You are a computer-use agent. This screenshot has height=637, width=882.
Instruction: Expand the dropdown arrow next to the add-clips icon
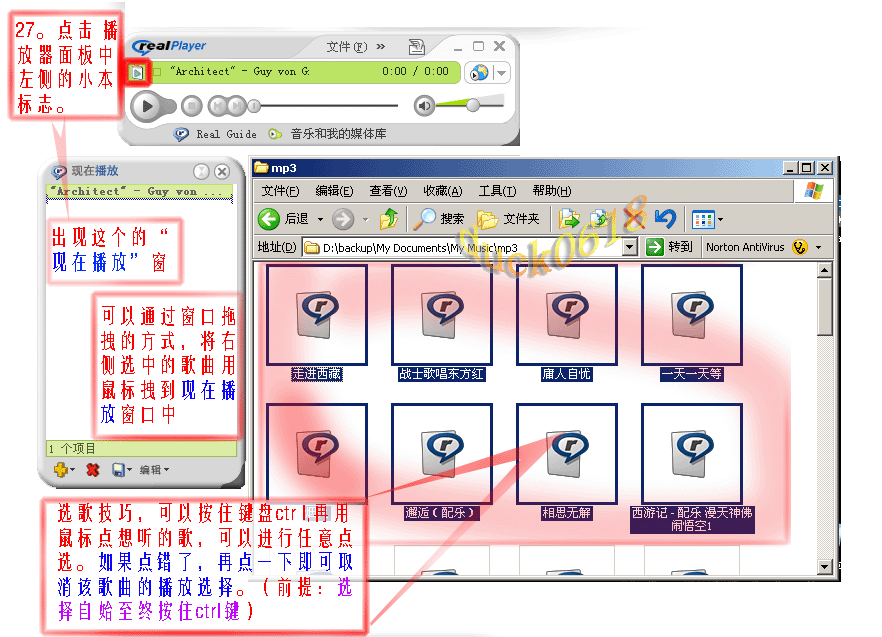[72, 470]
